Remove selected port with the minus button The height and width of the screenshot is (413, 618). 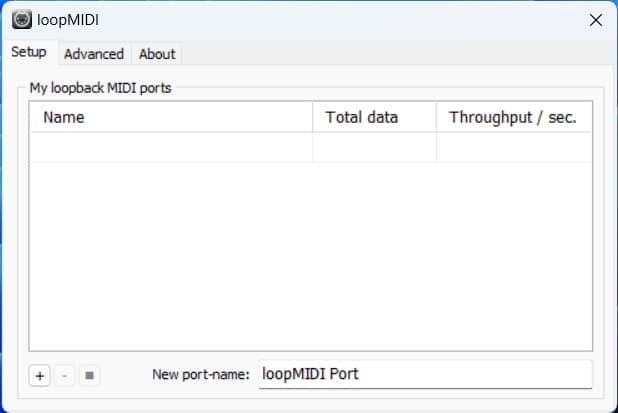coord(64,375)
